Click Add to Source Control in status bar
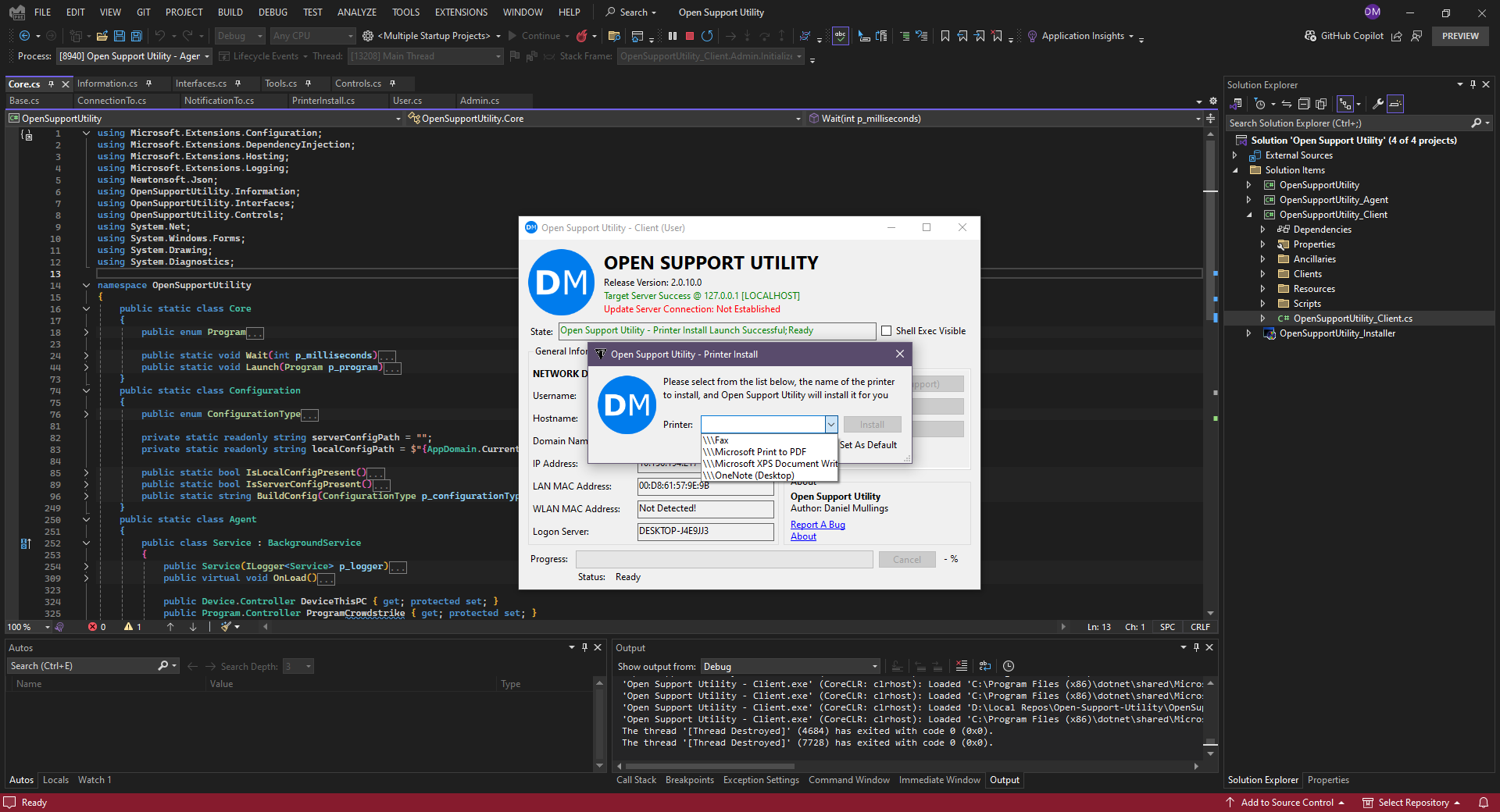Screen dimensions: 1500x812 (x=1285, y=803)
